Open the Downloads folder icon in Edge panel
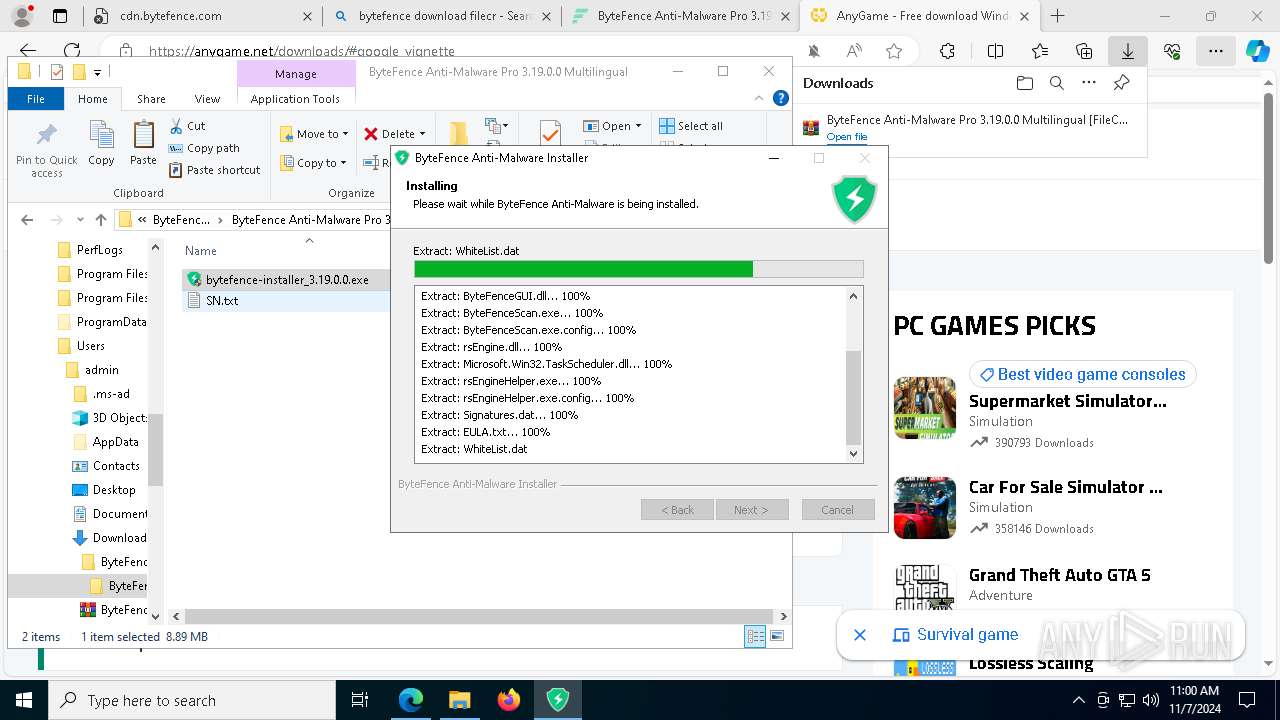This screenshot has height=720, width=1280. tap(1025, 83)
